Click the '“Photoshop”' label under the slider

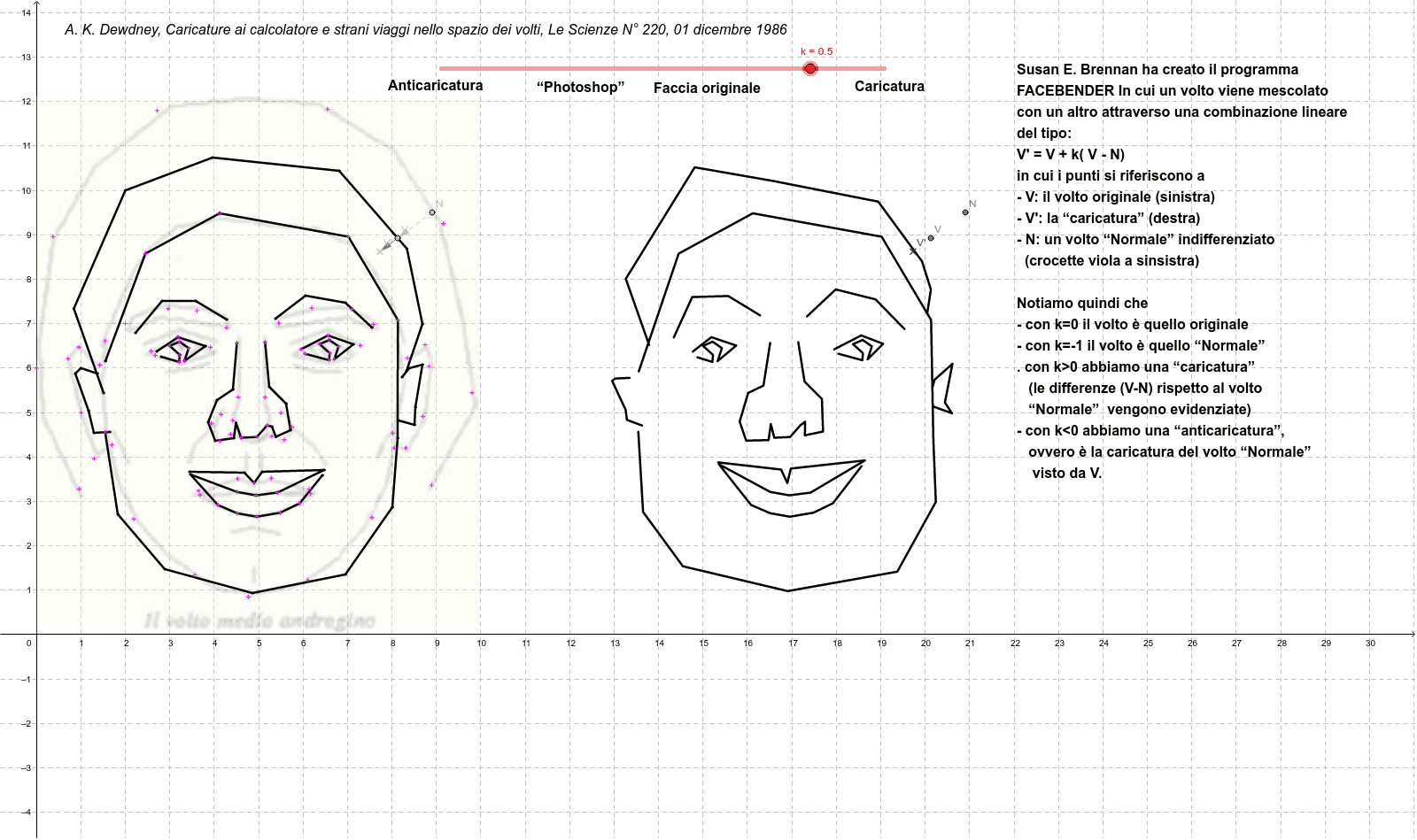coord(581,87)
